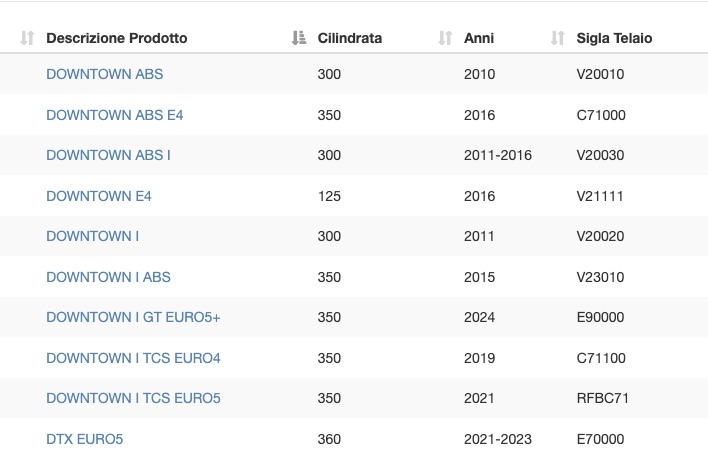Viewport: 708px width, 467px height.
Task: Open DOWNTOWN I TCS EURO4 link
Action: tap(133, 358)
